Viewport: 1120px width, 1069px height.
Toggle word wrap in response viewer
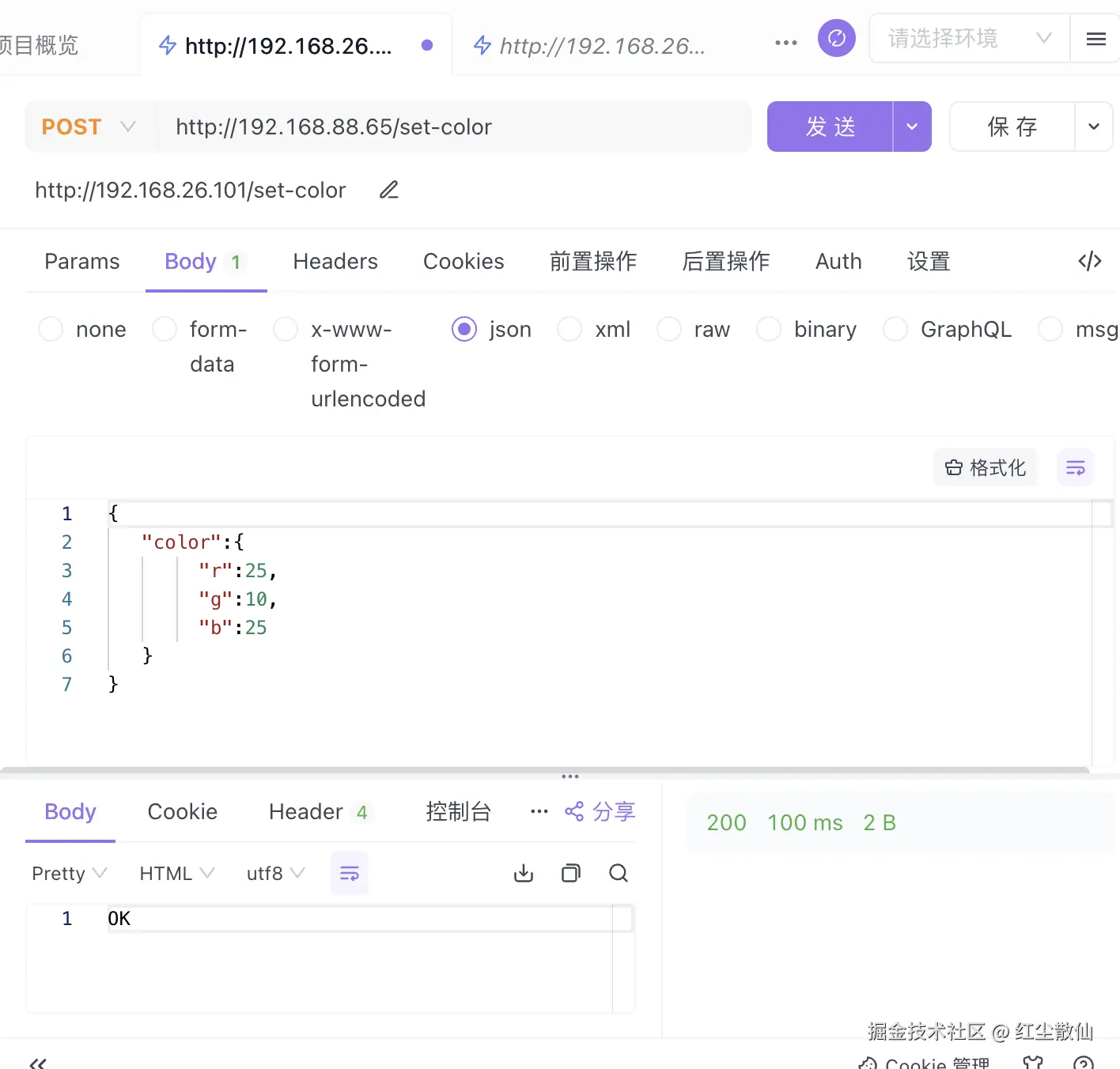click(x=350, y=873)
